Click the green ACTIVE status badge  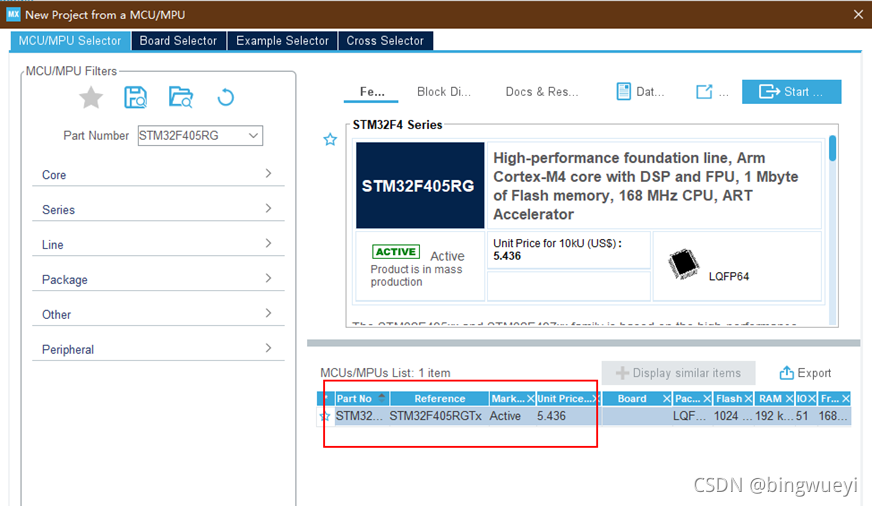396,252
